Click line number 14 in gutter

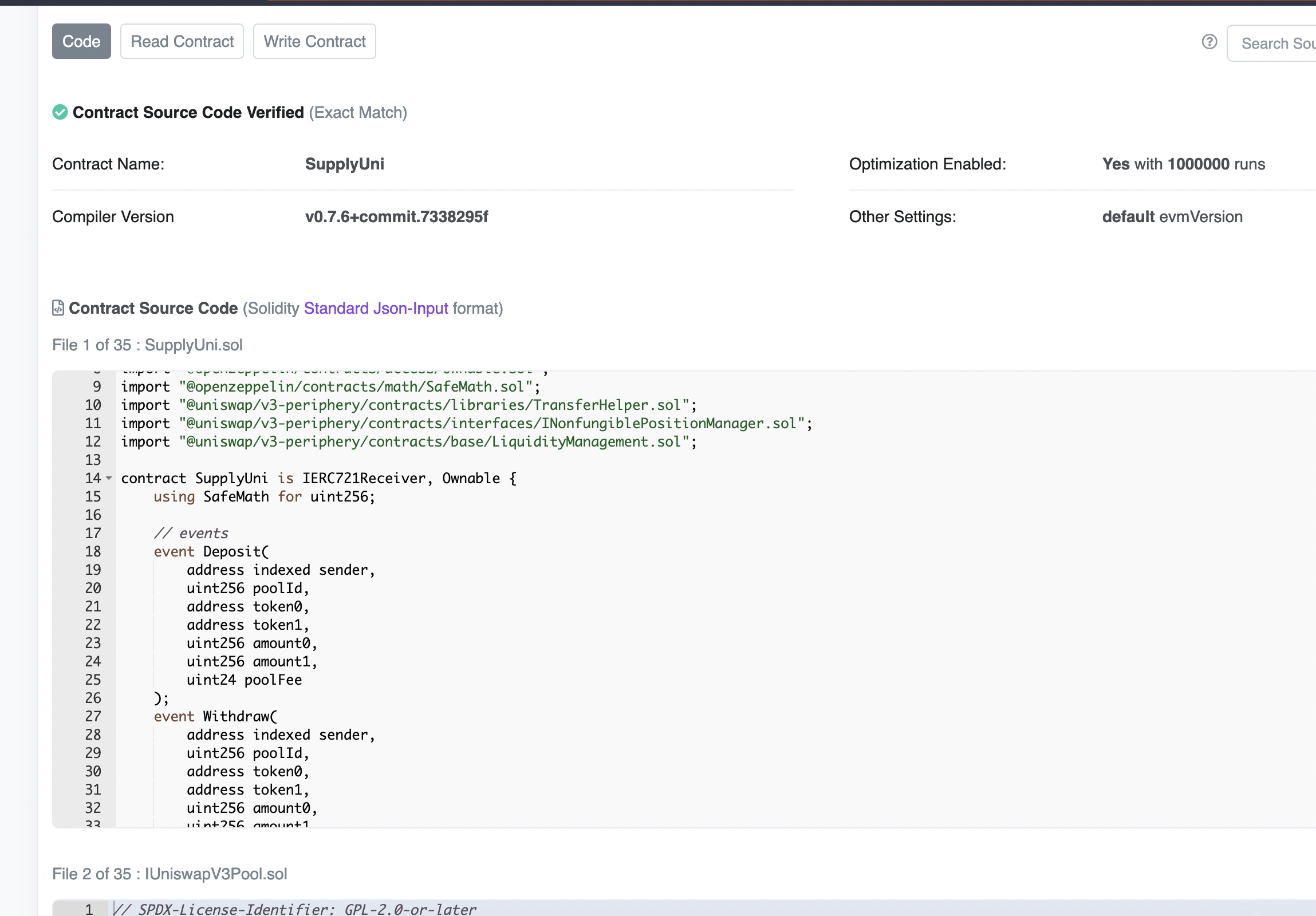[92, 479]
